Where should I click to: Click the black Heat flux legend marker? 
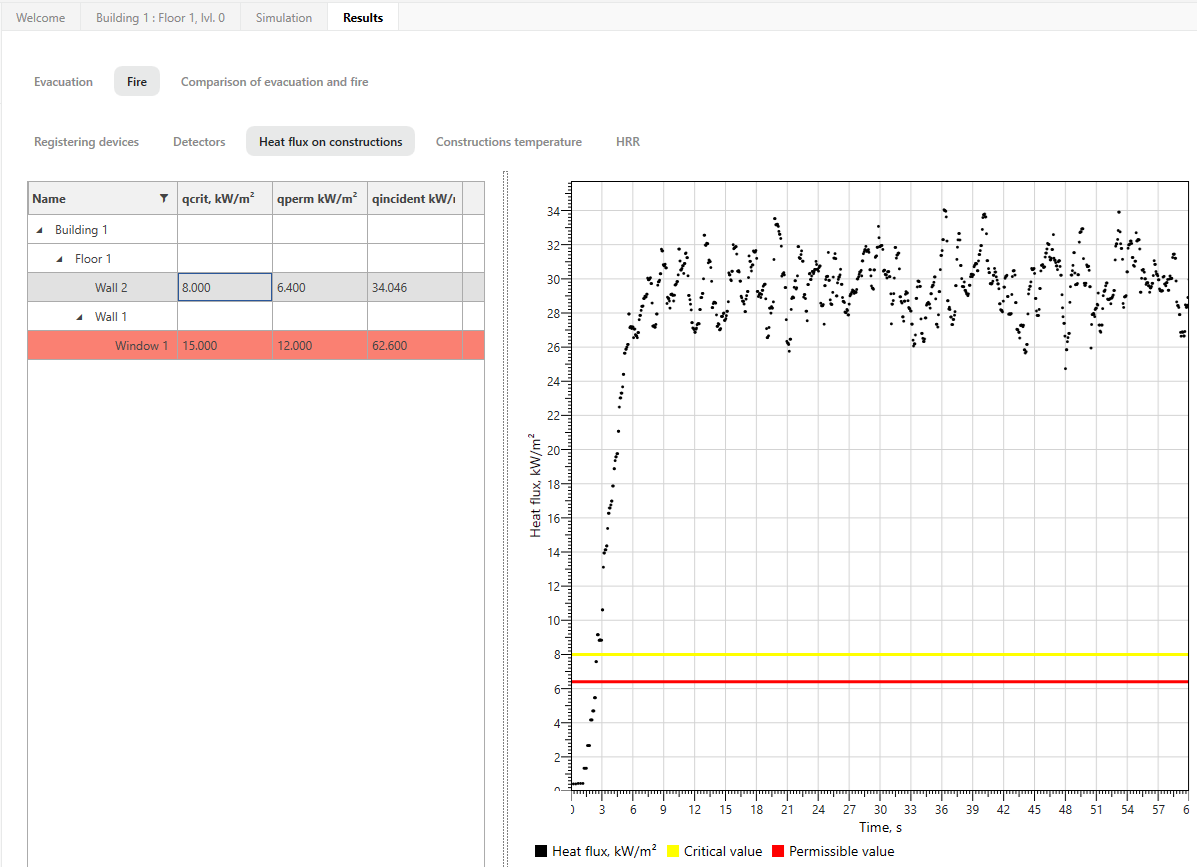pyautogui.click(x=540, y=851)
